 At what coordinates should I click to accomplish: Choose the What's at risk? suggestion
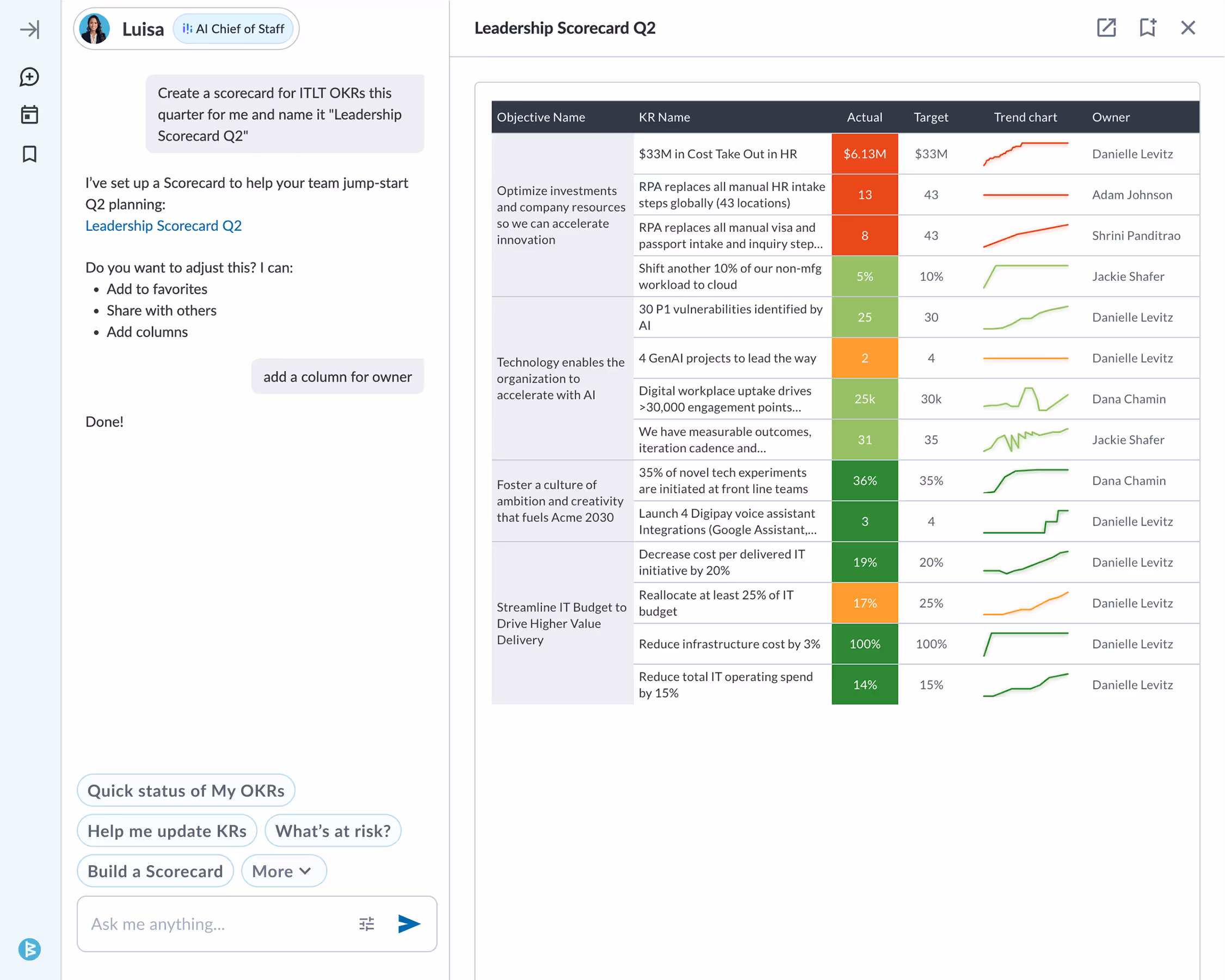(x=333, y=830)
